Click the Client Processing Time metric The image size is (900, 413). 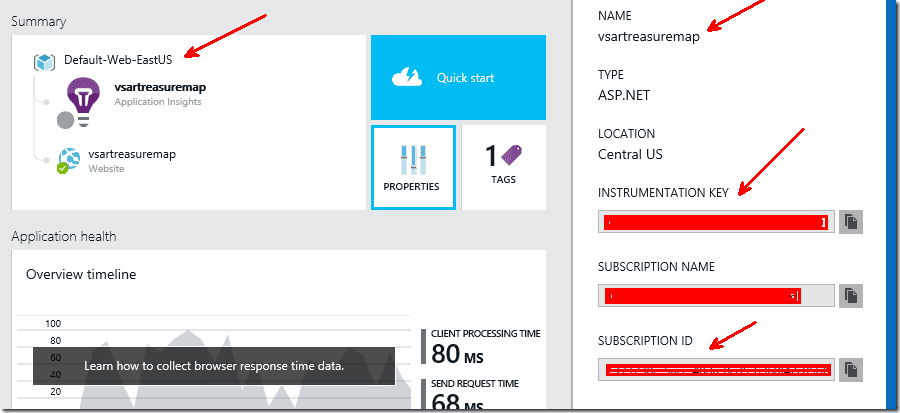481,347
